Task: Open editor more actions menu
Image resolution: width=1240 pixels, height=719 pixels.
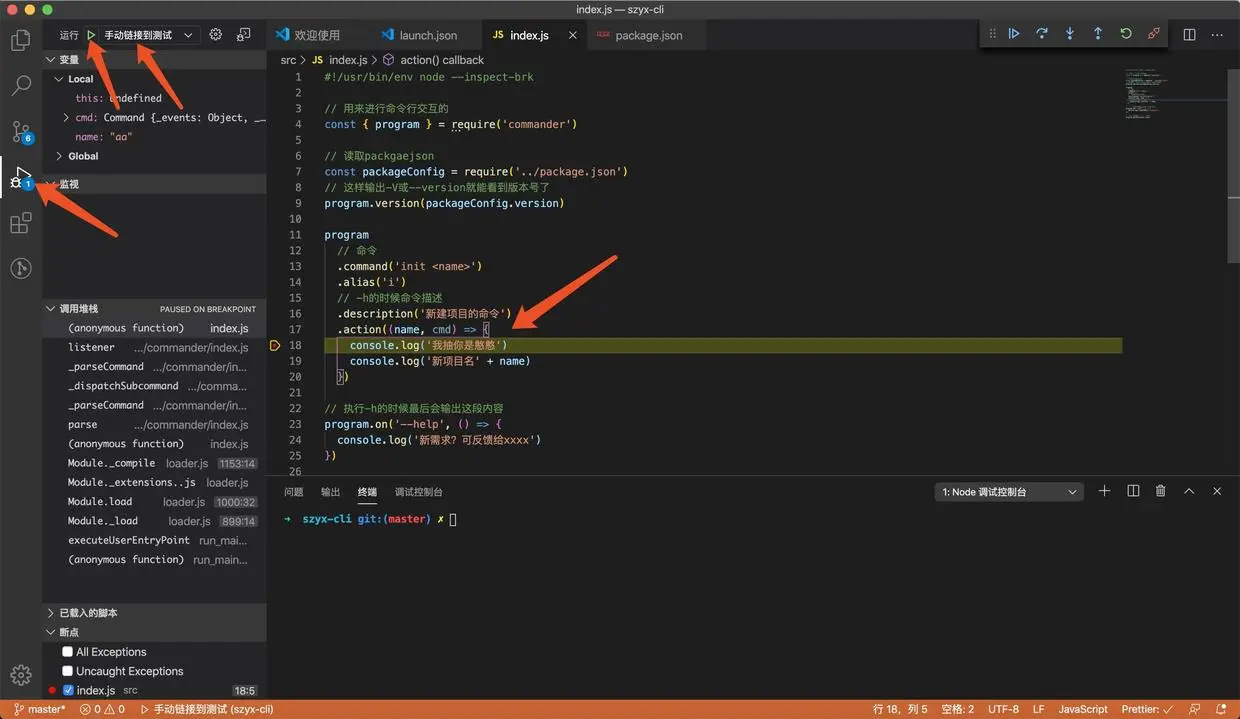Action: [x=1217, y=34]
